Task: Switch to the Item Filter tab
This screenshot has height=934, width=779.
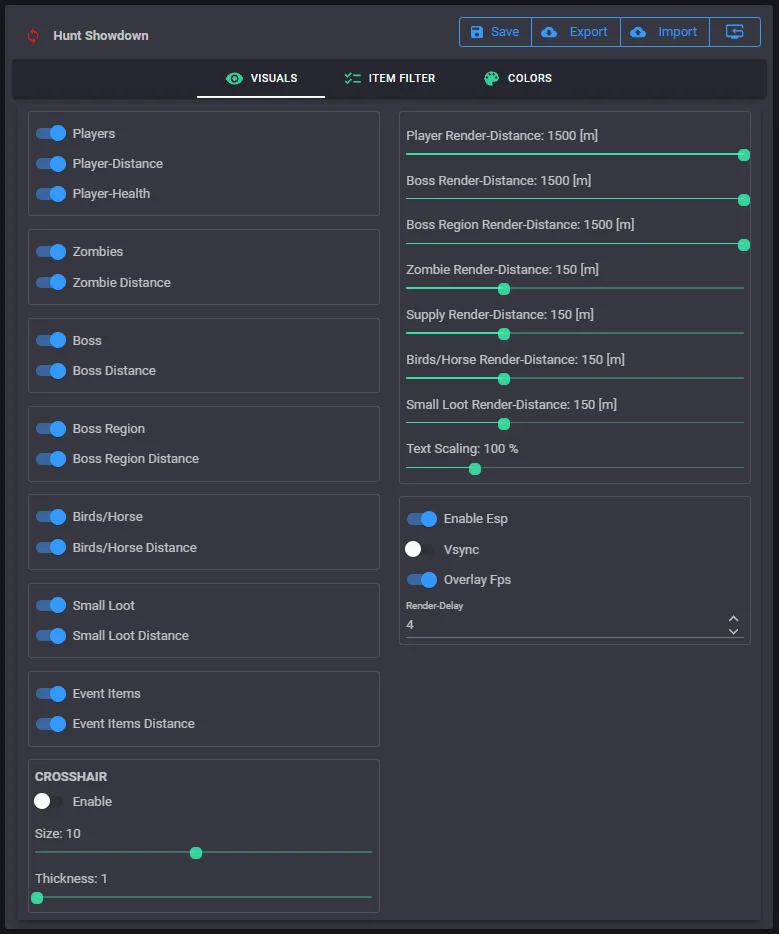Action: 389,78
